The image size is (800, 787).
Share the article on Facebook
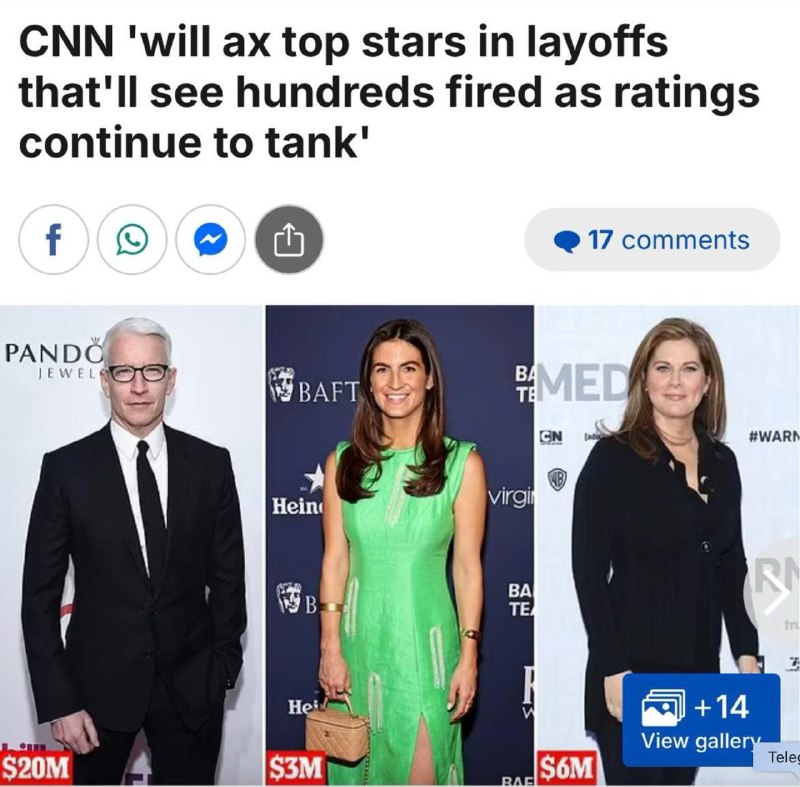(x=54, y=240)
